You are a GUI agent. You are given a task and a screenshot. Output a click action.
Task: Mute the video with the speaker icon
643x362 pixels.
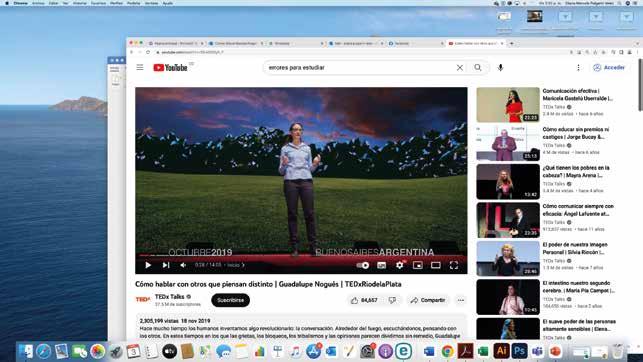point(183,265)
